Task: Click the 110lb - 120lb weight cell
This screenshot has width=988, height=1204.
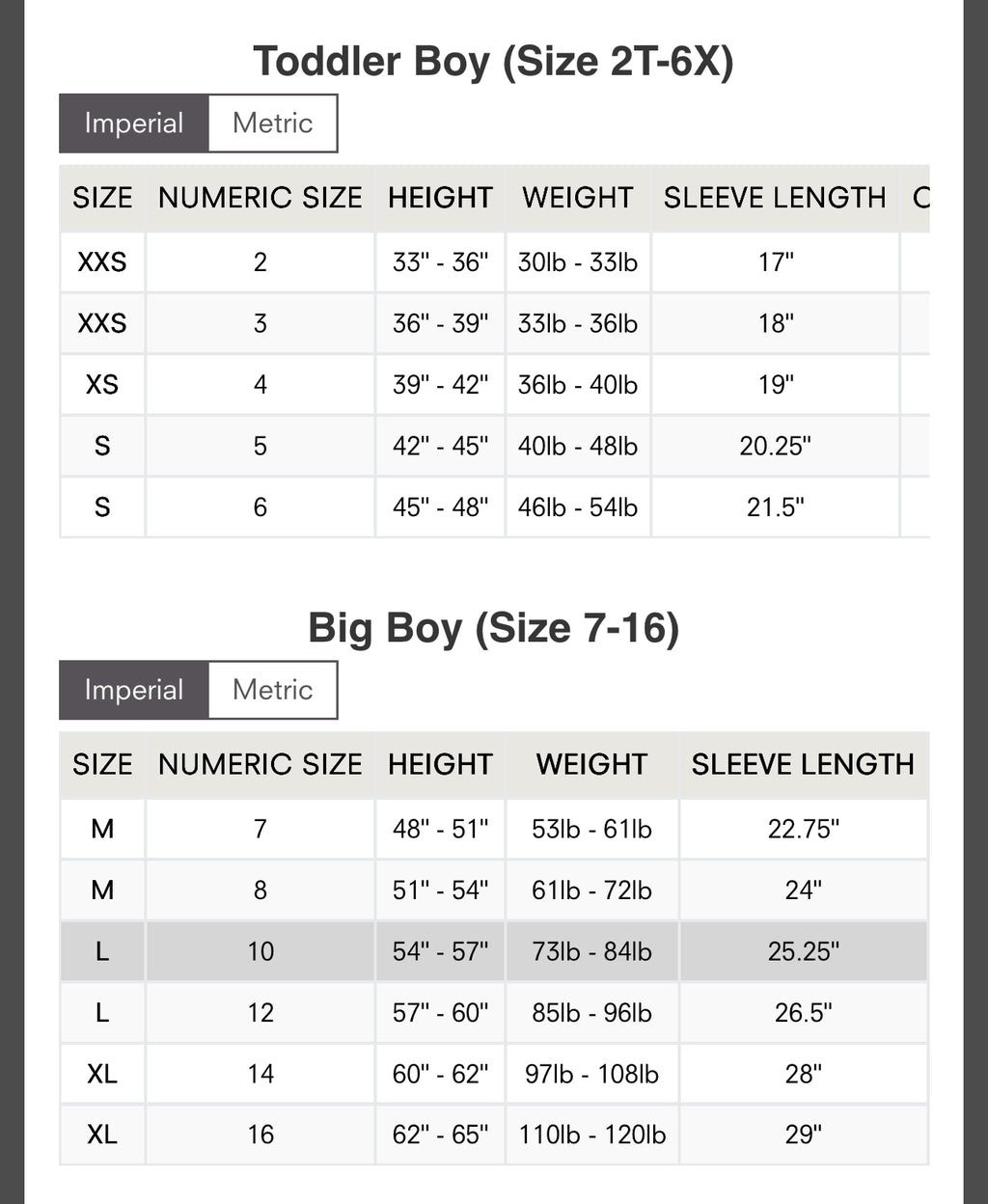Action: pos(591,1135)
